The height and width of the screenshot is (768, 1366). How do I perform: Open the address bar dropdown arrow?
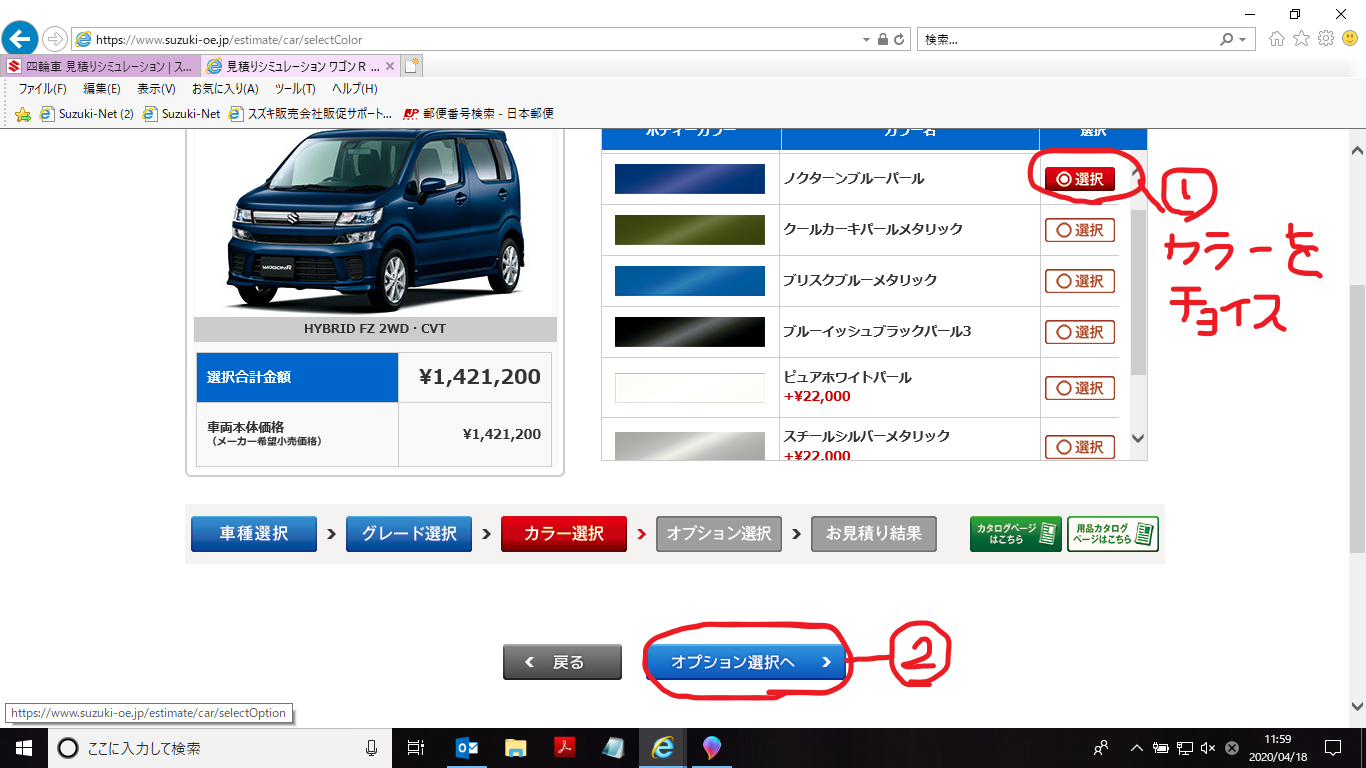(866, 40)
